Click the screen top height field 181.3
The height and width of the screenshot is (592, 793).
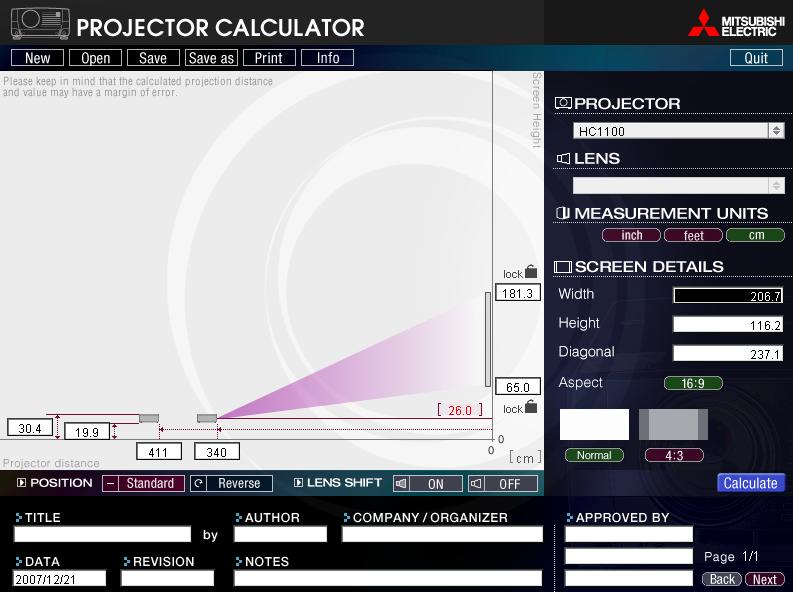(x=518, y=293)
